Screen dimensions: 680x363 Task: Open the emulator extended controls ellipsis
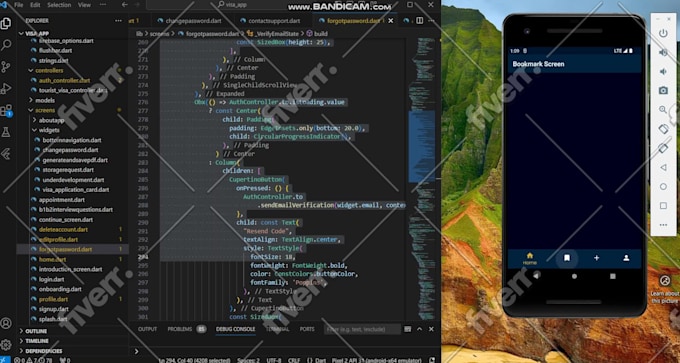click(663, 225)
